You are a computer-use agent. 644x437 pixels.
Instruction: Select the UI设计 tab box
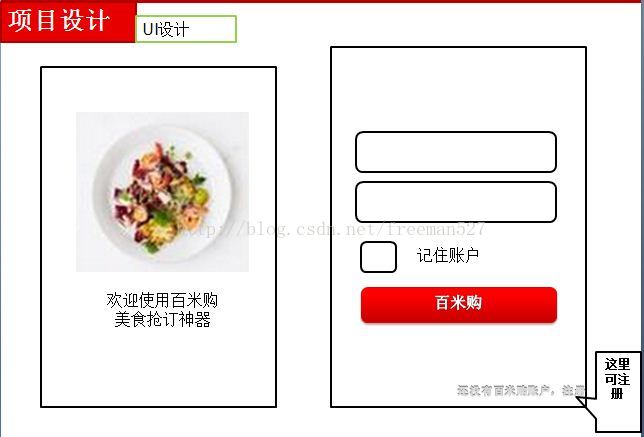point(186,29)
